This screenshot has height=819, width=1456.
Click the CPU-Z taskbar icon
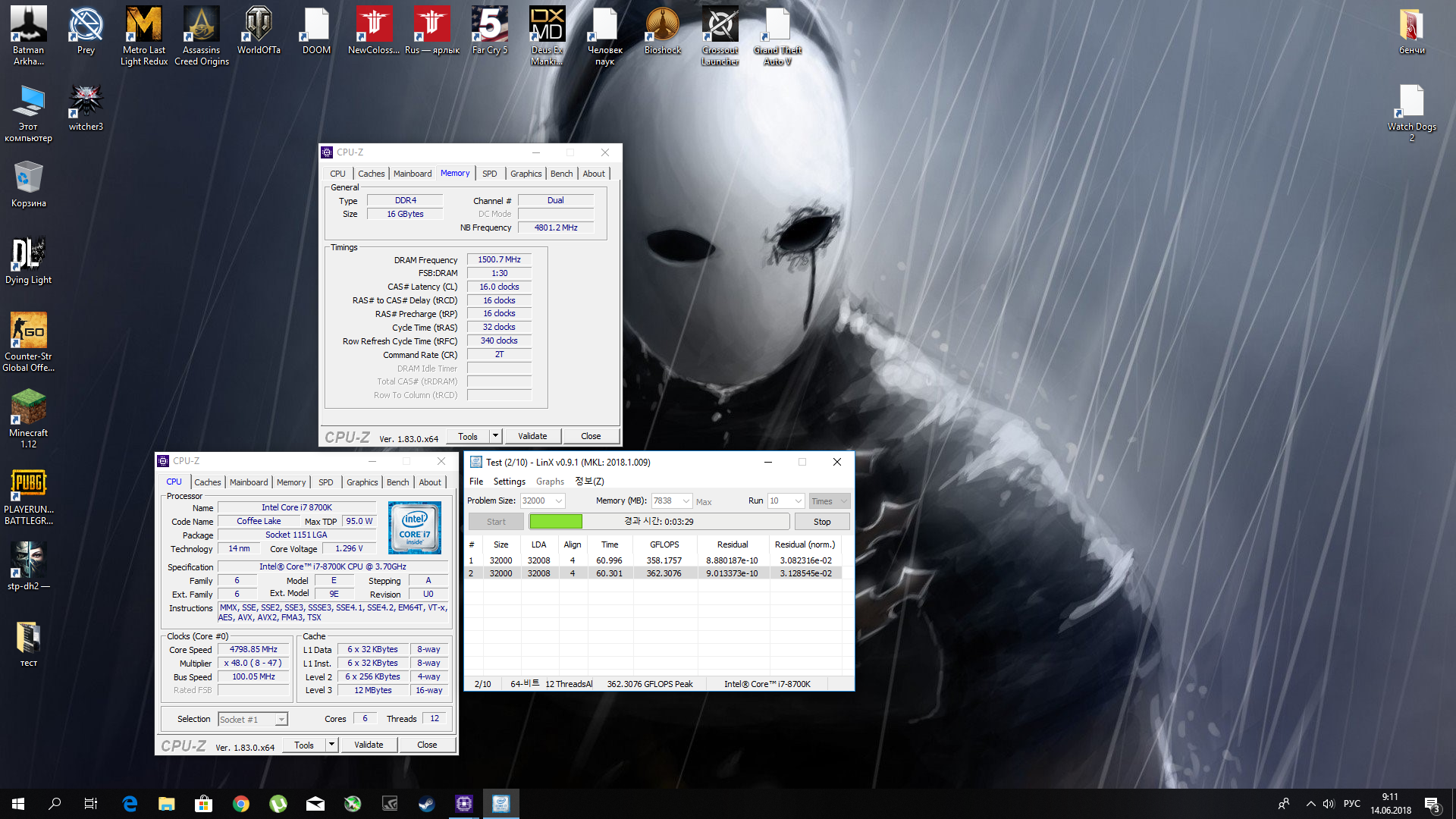[x=463, y=804]
